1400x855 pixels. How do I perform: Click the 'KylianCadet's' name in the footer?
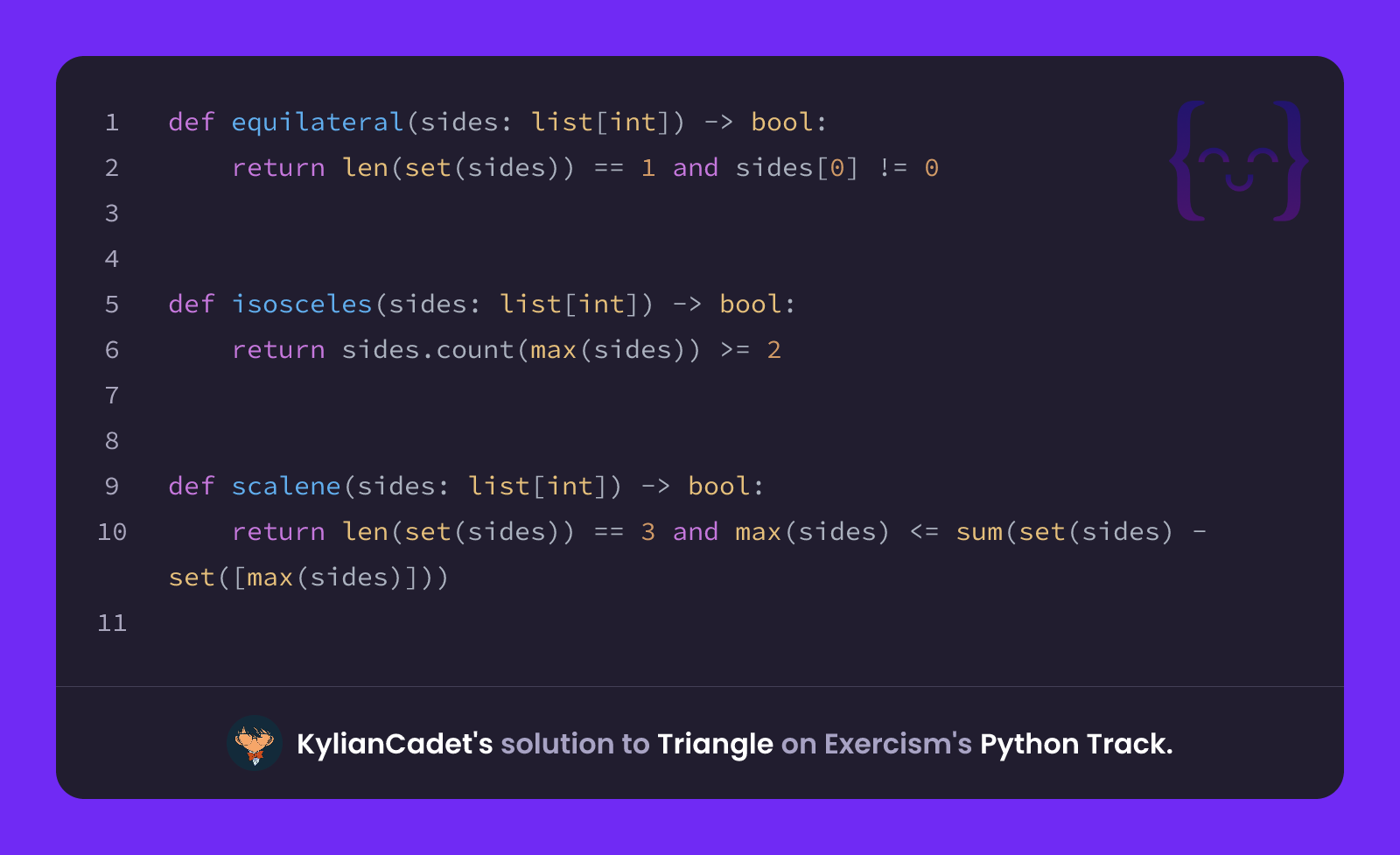pos(395,744)
